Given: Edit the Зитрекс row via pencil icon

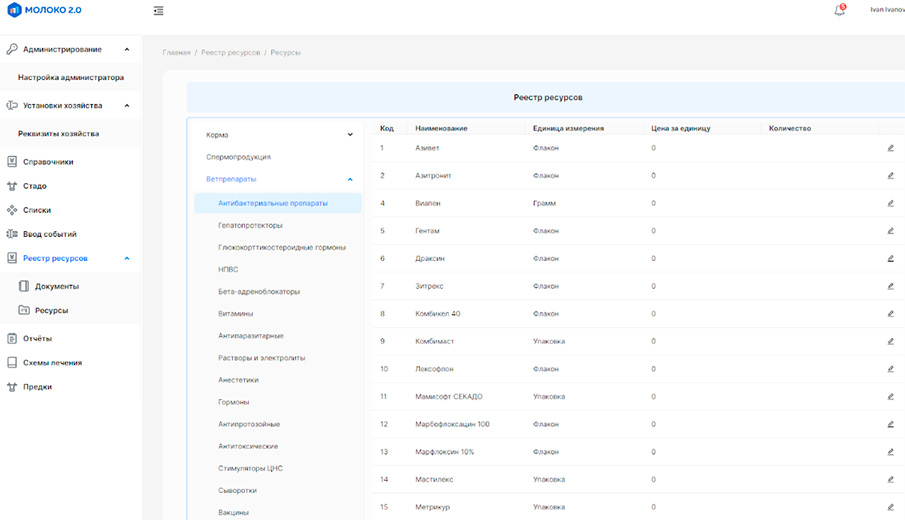Looking at the screenshot, I should 891,286.
